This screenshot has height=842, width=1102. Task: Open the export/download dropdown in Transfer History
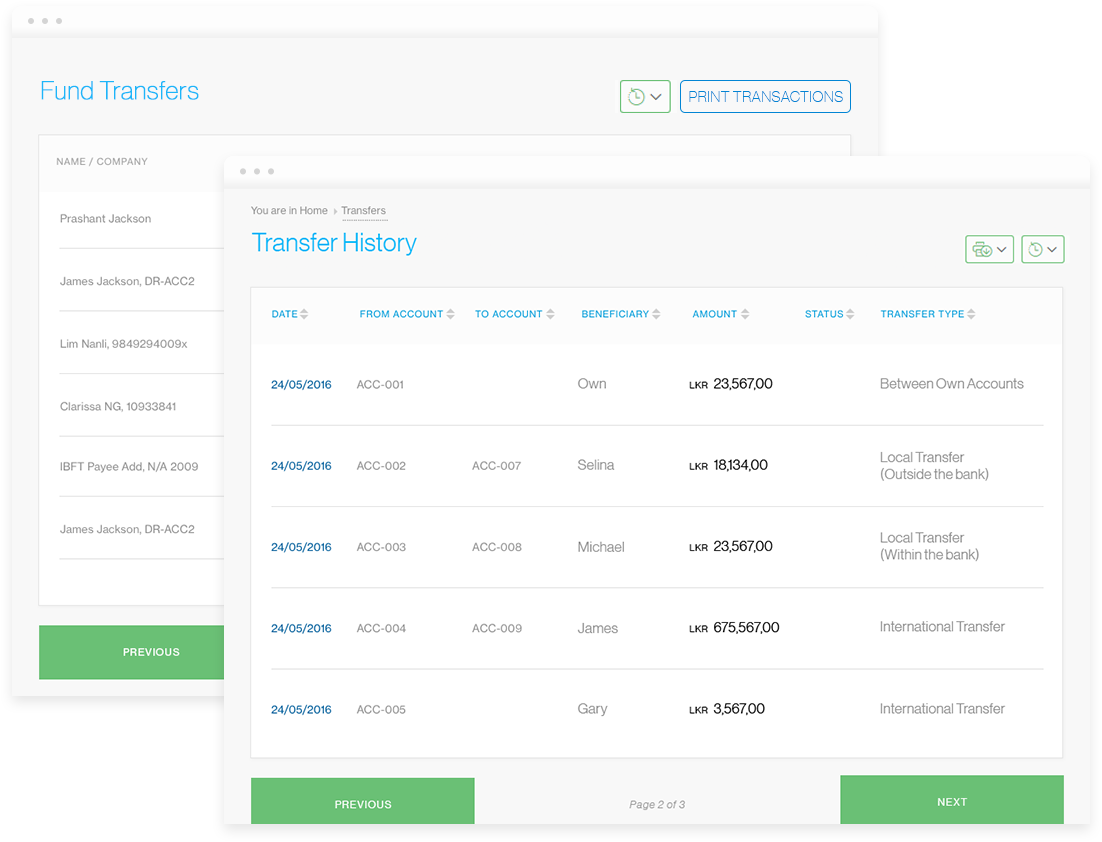989,249
